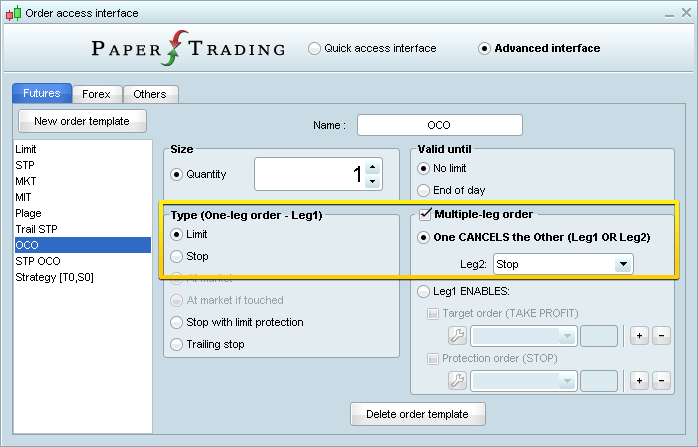Click the Name text field
The height and width of the screenshot is (447, 698).
tap(439, 125)
